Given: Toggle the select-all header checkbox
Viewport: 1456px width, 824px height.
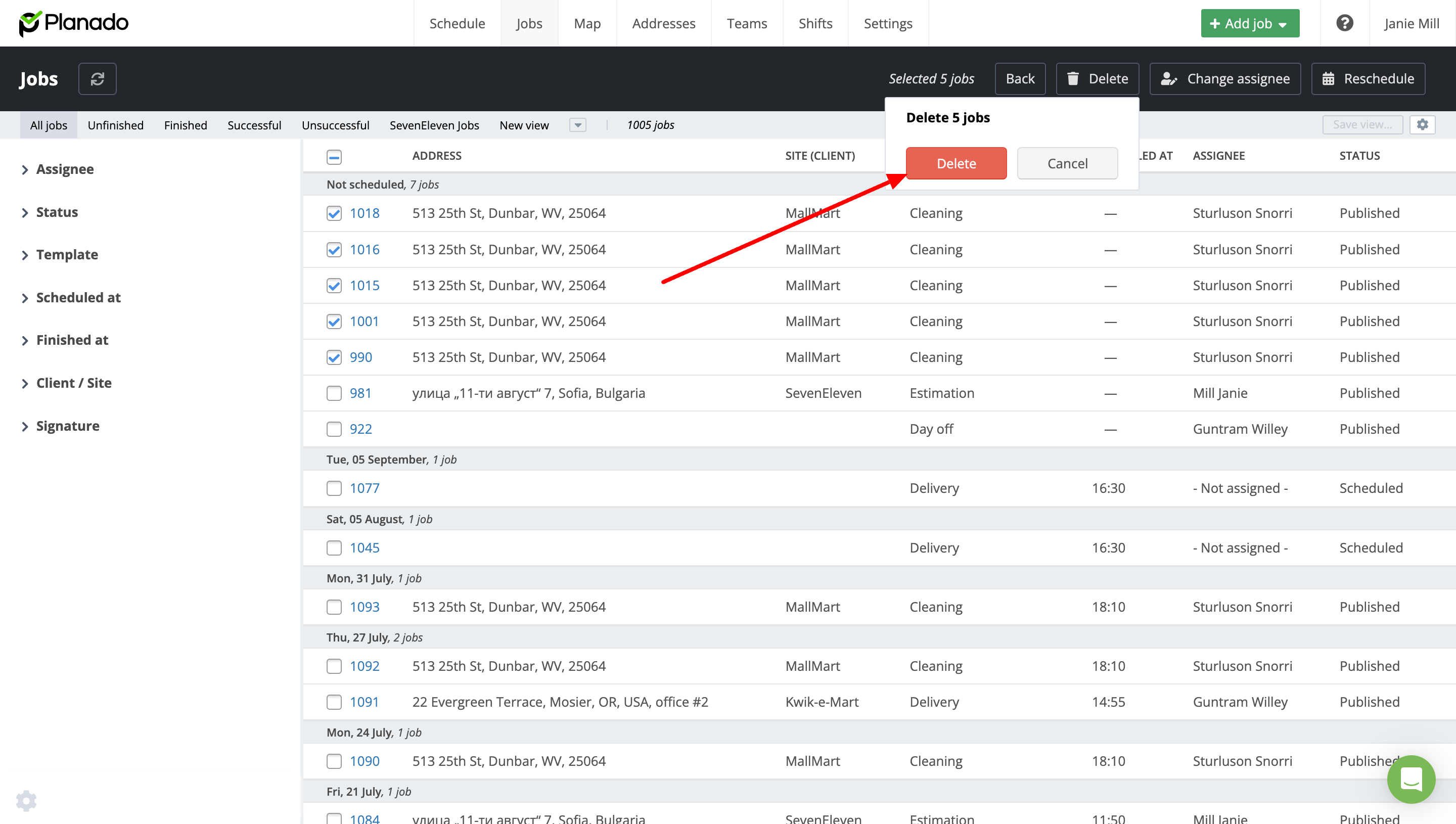Looking at the screenshot, I should (x=334, y=157).
